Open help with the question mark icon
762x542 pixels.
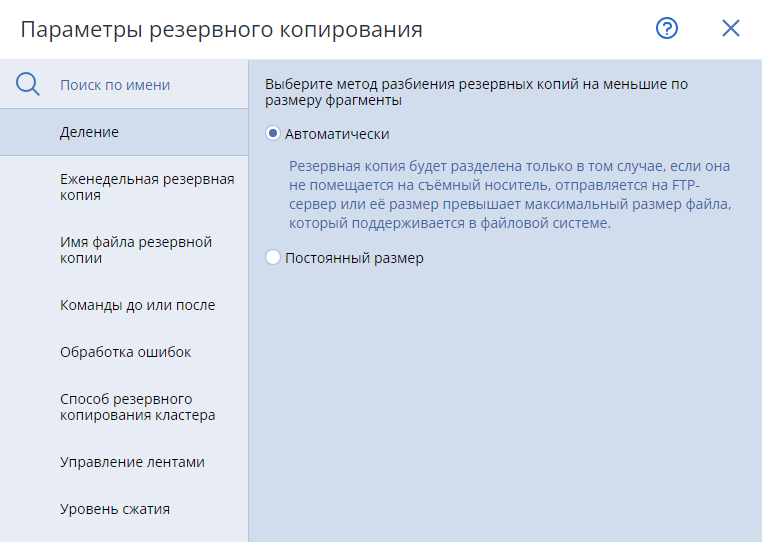(x=667, y=29)
